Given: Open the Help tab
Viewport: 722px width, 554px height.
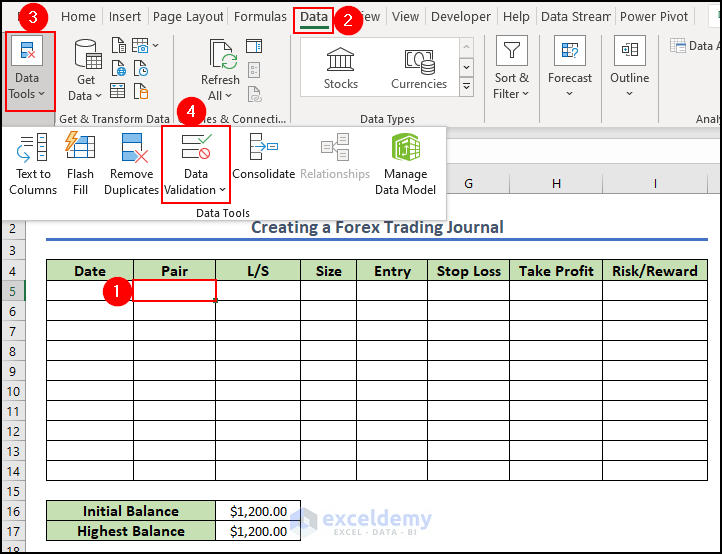Looking at the screenshot, I should point(516,17).
